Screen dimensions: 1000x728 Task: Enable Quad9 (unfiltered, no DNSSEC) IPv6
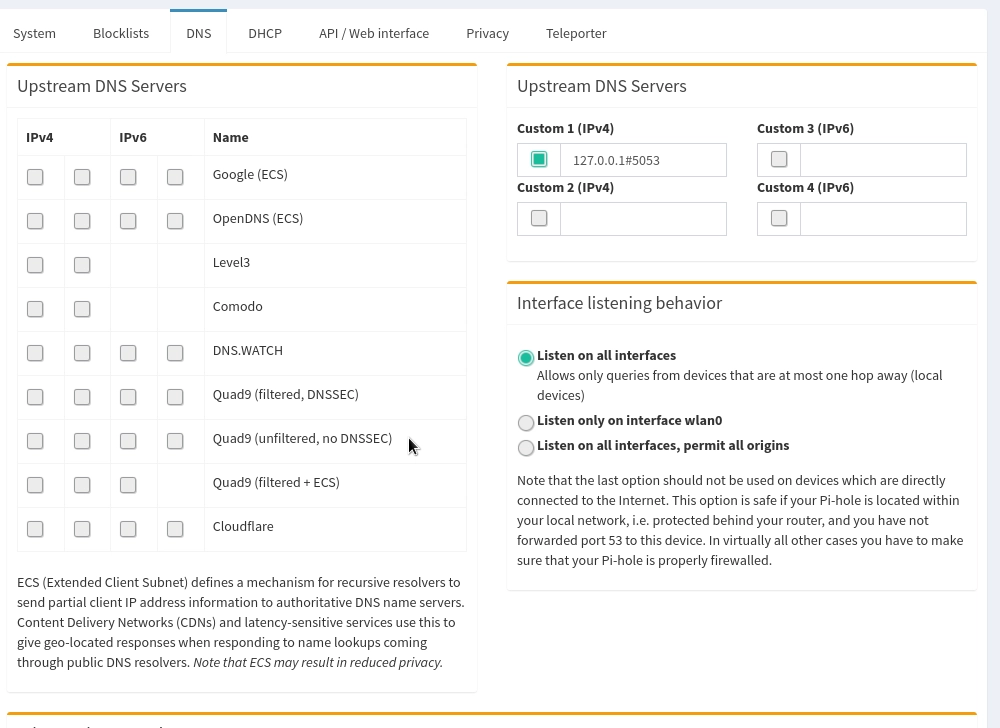[x=128, y=441]
